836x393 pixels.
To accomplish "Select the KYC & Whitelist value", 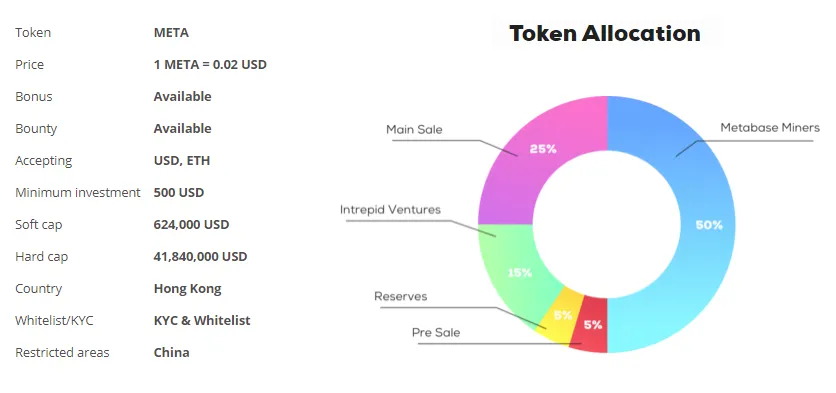I will [x=202, y=320].
